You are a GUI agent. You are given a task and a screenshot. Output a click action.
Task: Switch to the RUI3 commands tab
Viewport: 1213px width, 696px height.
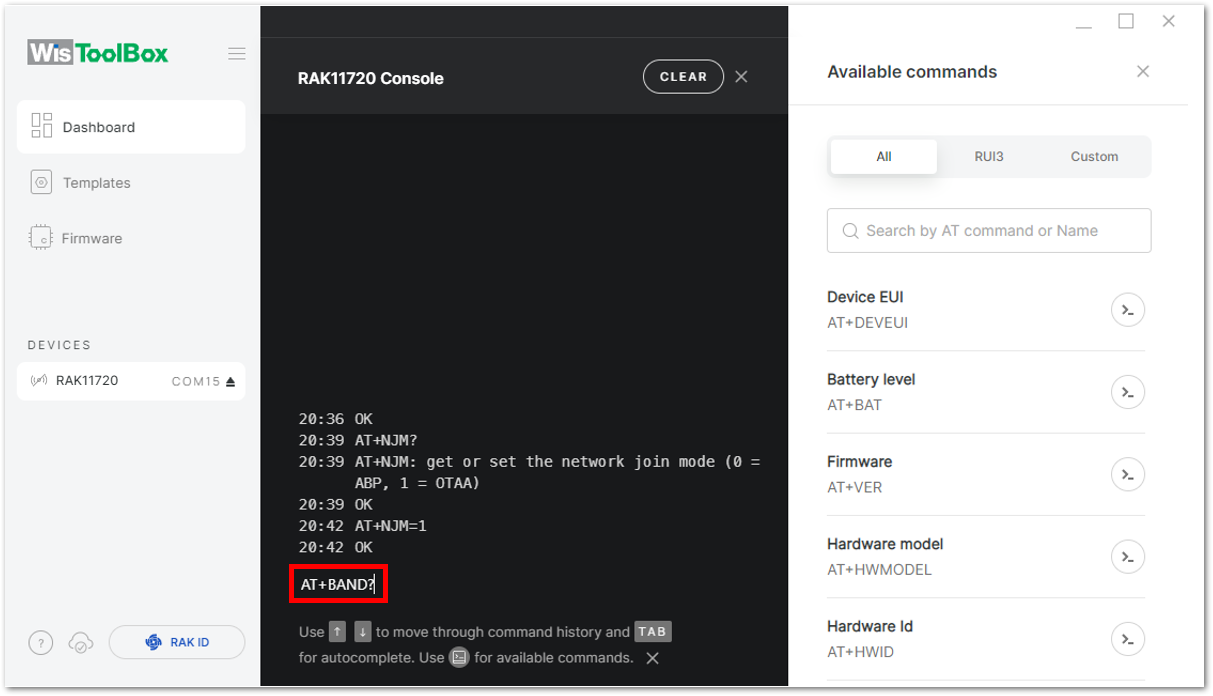click(x=989, y=157)
